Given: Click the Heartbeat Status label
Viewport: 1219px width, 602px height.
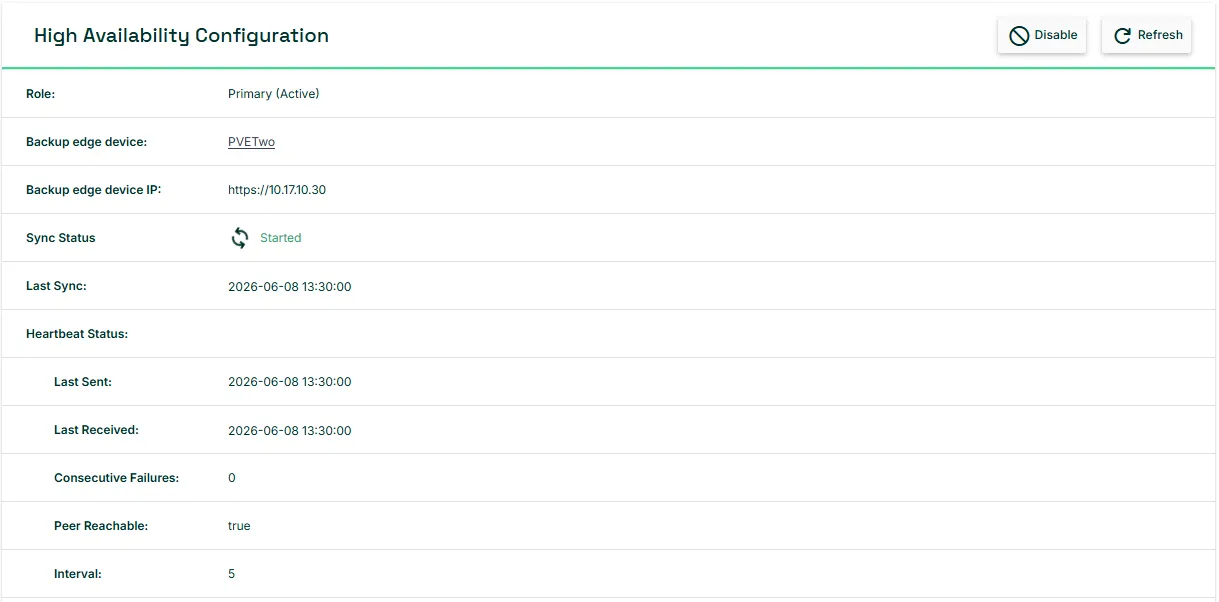Looking at the screenshot, I should [77, 334].
